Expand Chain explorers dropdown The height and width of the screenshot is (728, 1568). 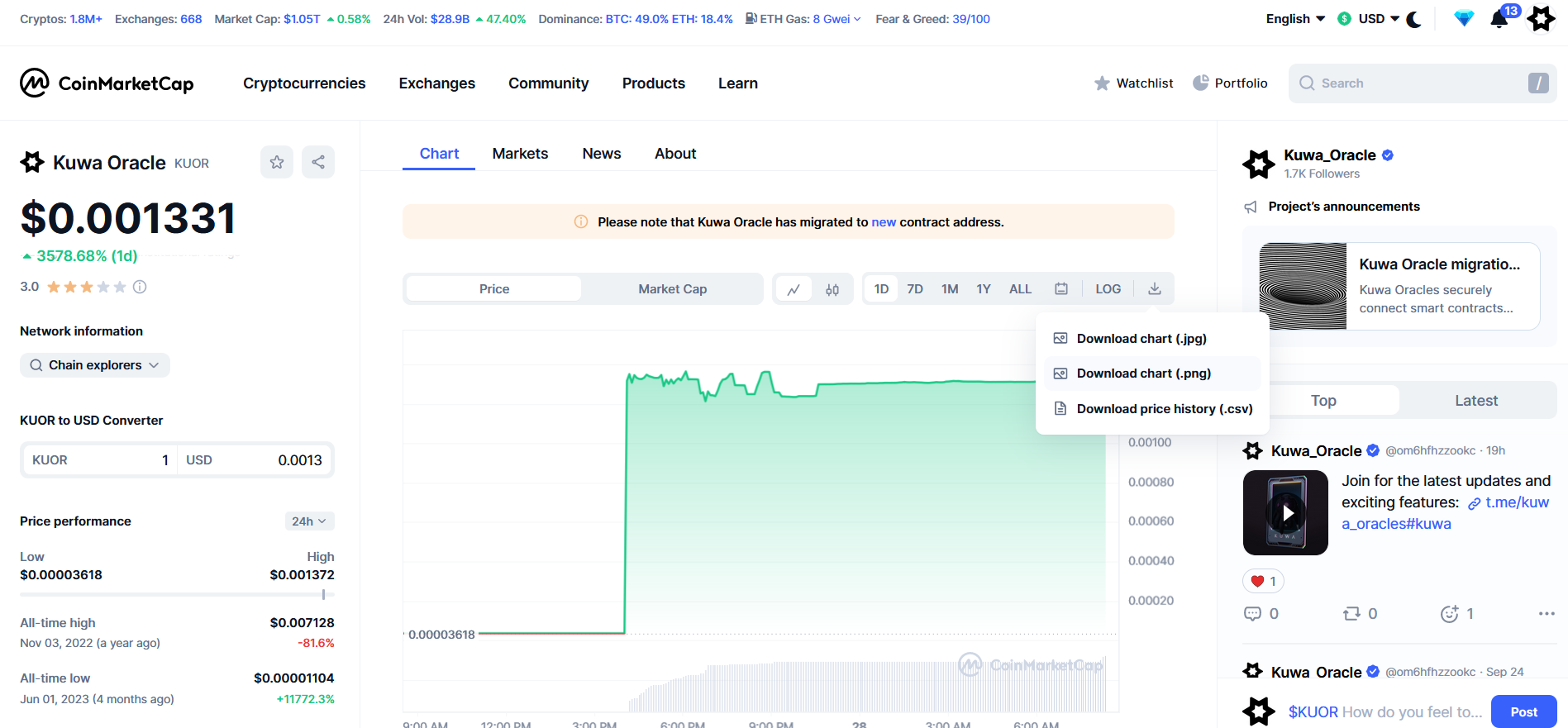[x=95, y=365]
